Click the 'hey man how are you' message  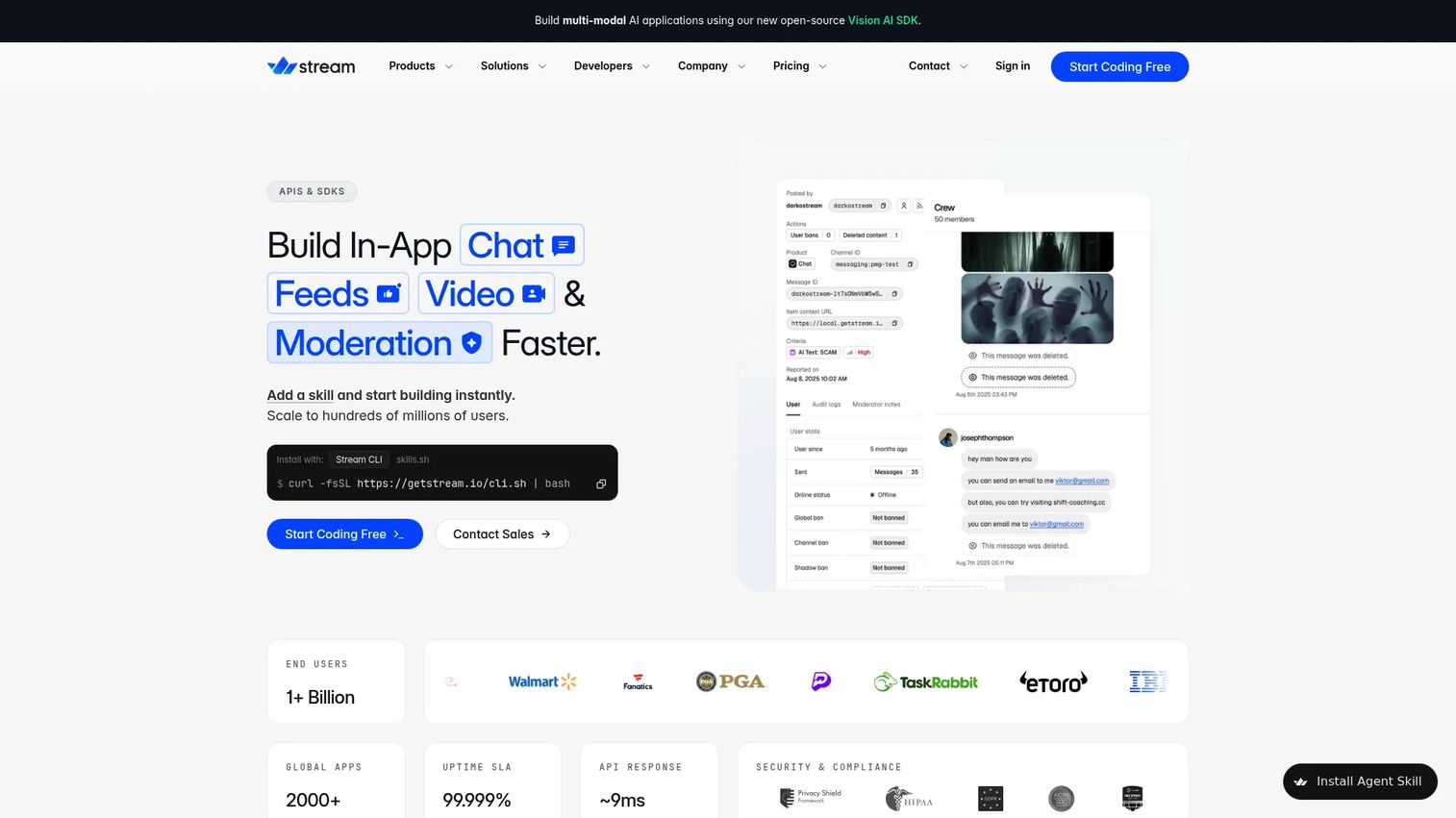point(999,459)
